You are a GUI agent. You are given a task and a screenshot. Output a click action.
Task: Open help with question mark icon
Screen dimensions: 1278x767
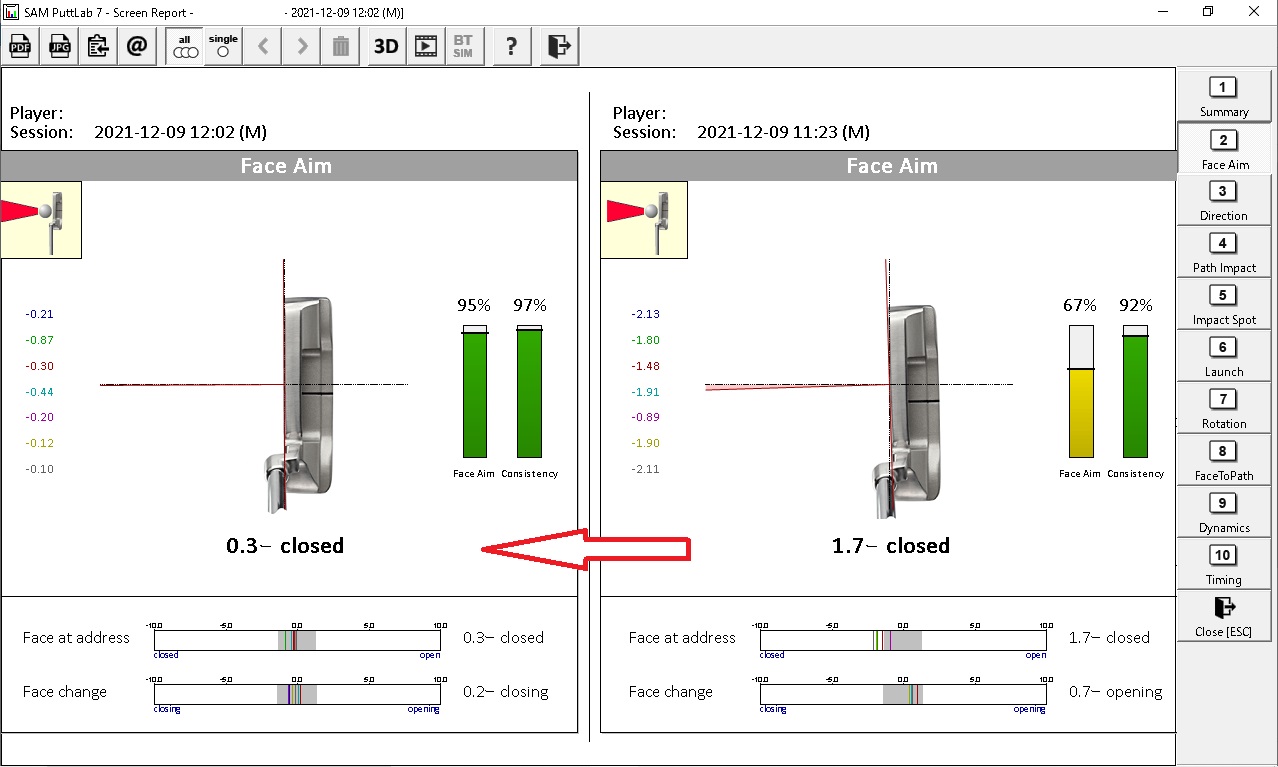511,46
